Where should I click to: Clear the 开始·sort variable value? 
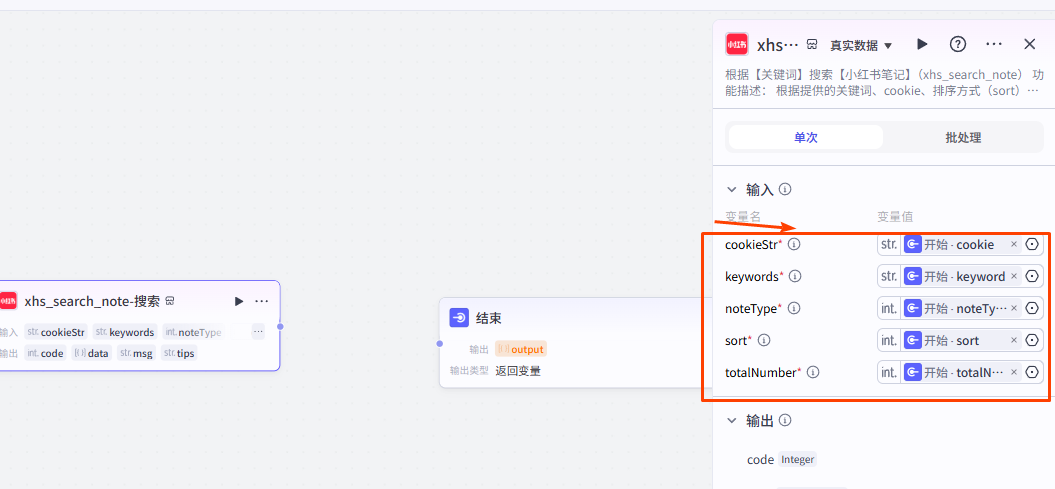coord(1013,340)
